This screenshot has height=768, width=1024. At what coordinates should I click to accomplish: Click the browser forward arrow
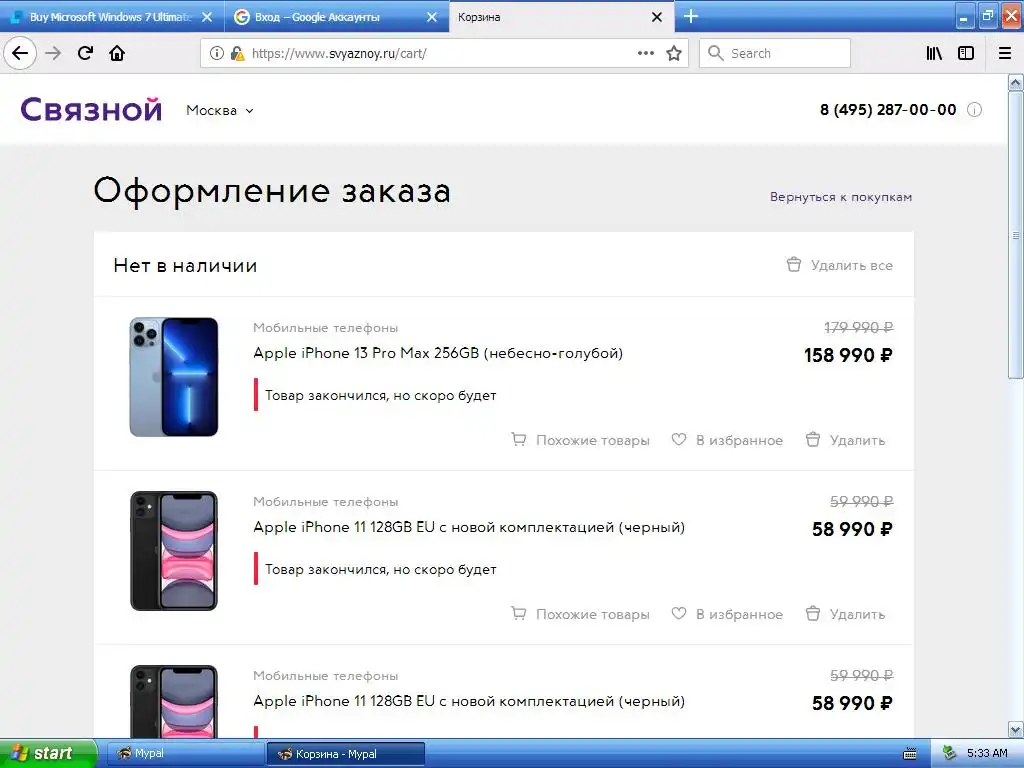point(54,53)
